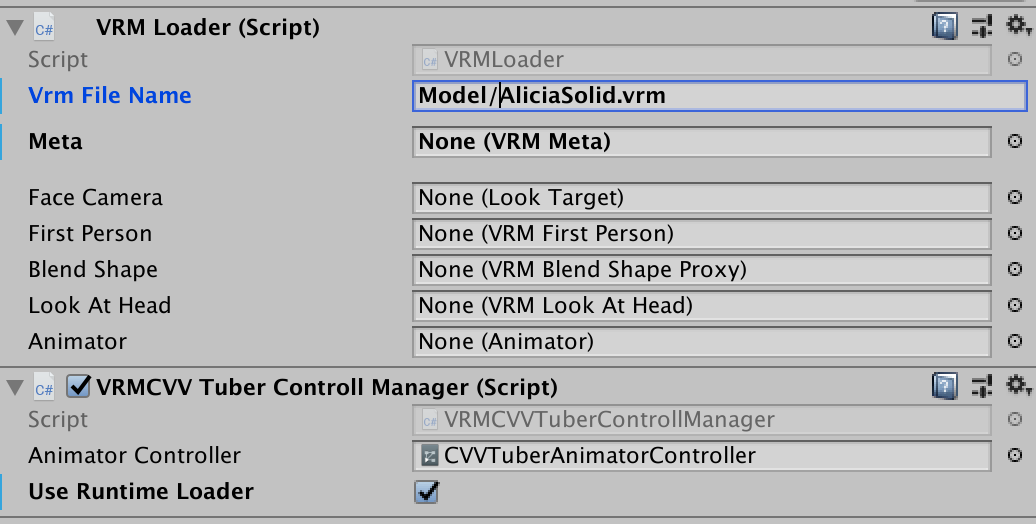This screenshot has height=524, width=1036.
Task: Click object picker for First Person field
Action: (x=1014, y=234)
